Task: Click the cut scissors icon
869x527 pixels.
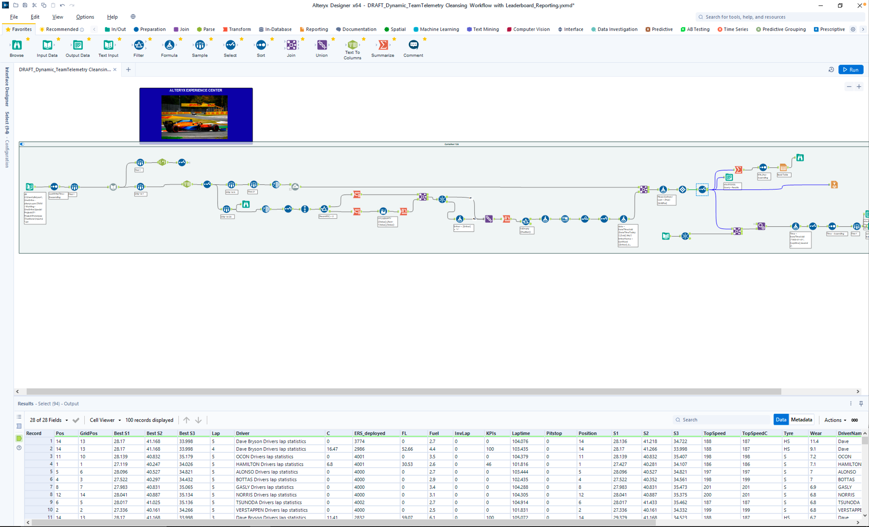Action: (34, 5)
